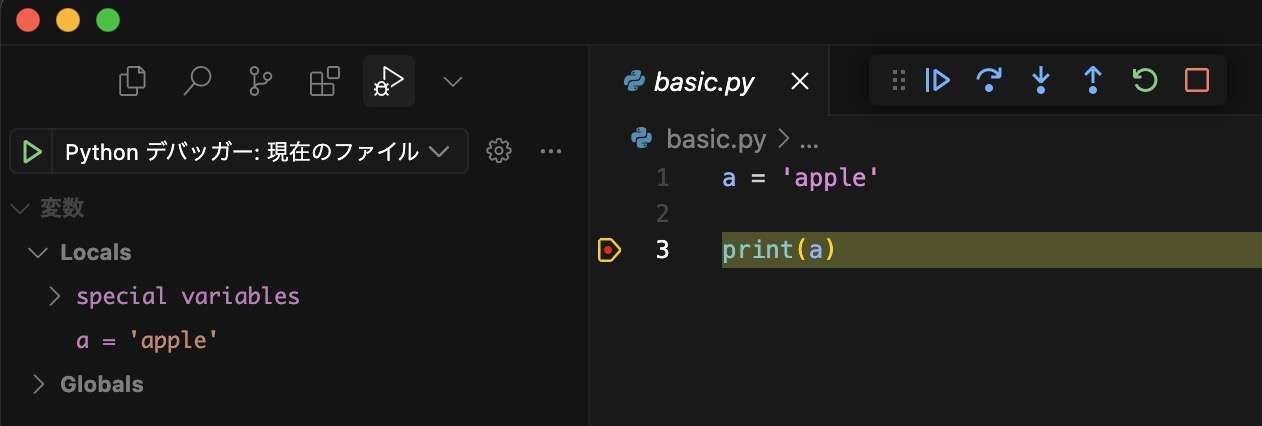The width and height of the screenshot is (1262, 426).
Task: Click the Step Into debug arrow
Action: click(x=1041, y=80)
